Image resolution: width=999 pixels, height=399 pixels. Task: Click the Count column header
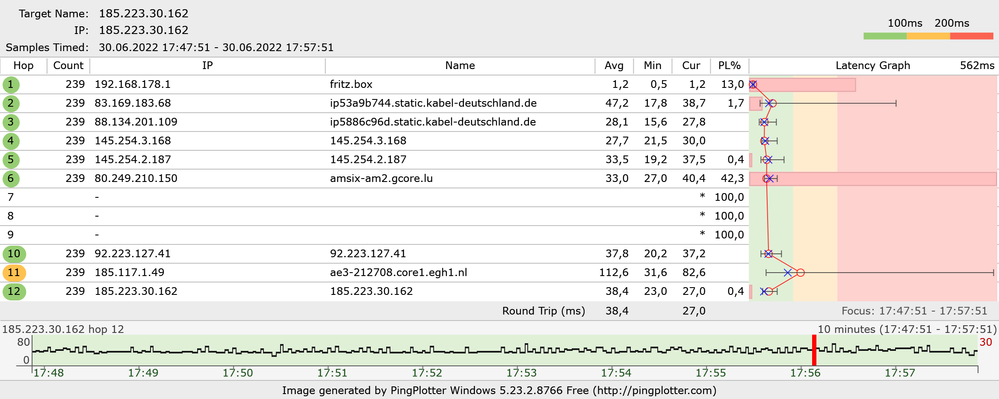pyautogui.click(x=68, y=65)
